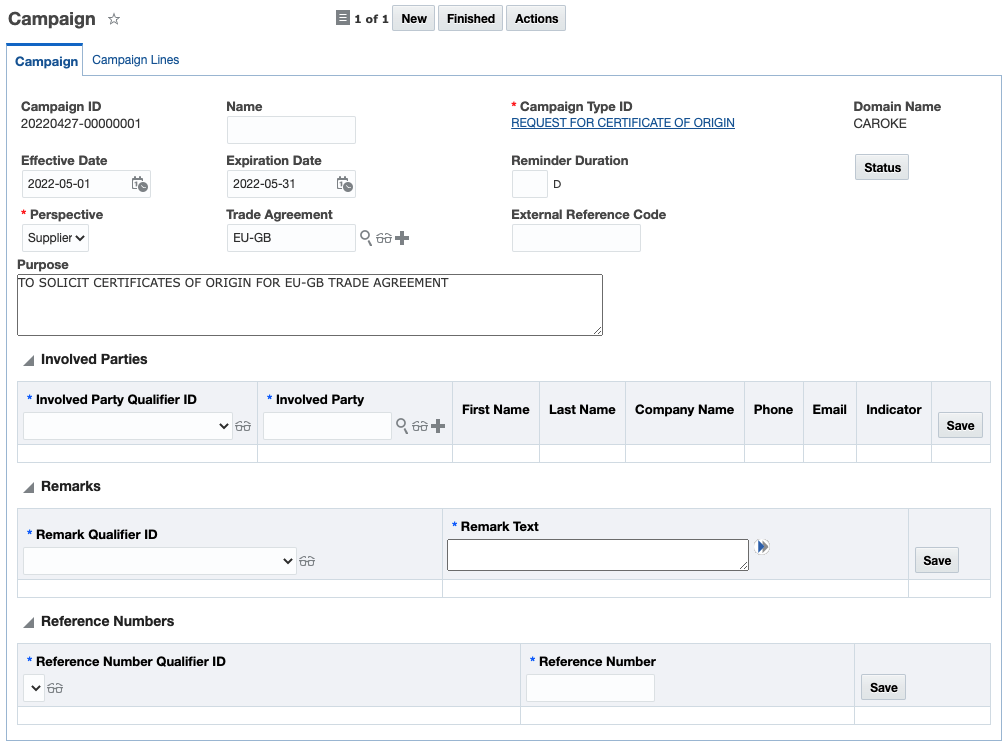Open Involved Party Qualifier ID dropdown
Viewport: 1006px width, 746px height.
pos(127,426)
